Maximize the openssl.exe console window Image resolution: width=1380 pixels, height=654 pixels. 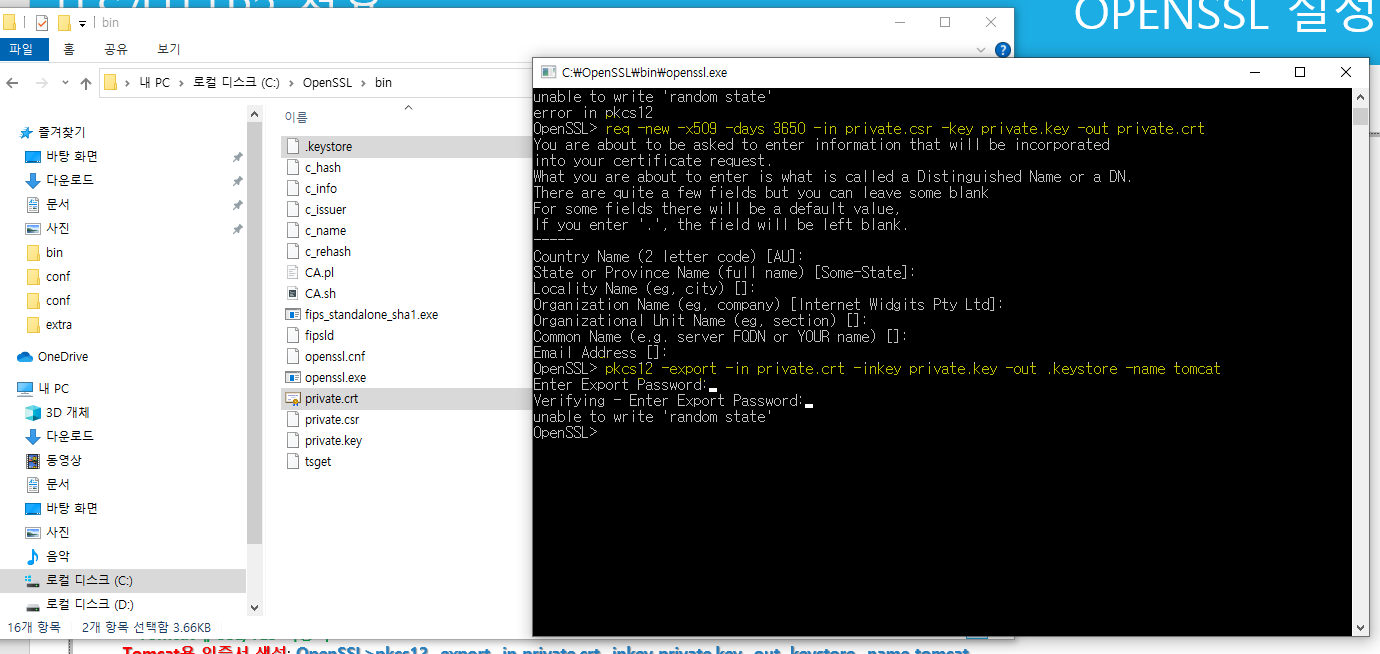(x=1300, y=72)
